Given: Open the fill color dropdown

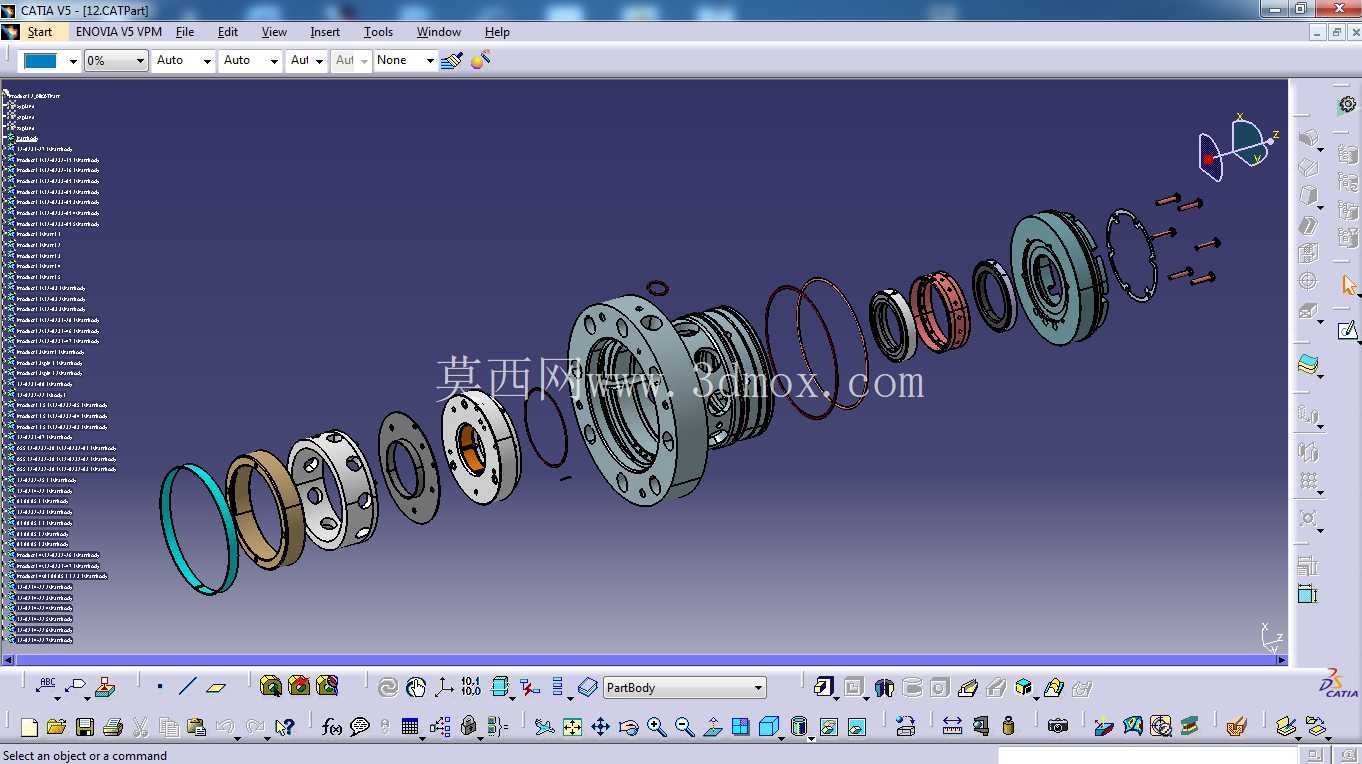Looking at the screenshot, I should click(73, 61).
